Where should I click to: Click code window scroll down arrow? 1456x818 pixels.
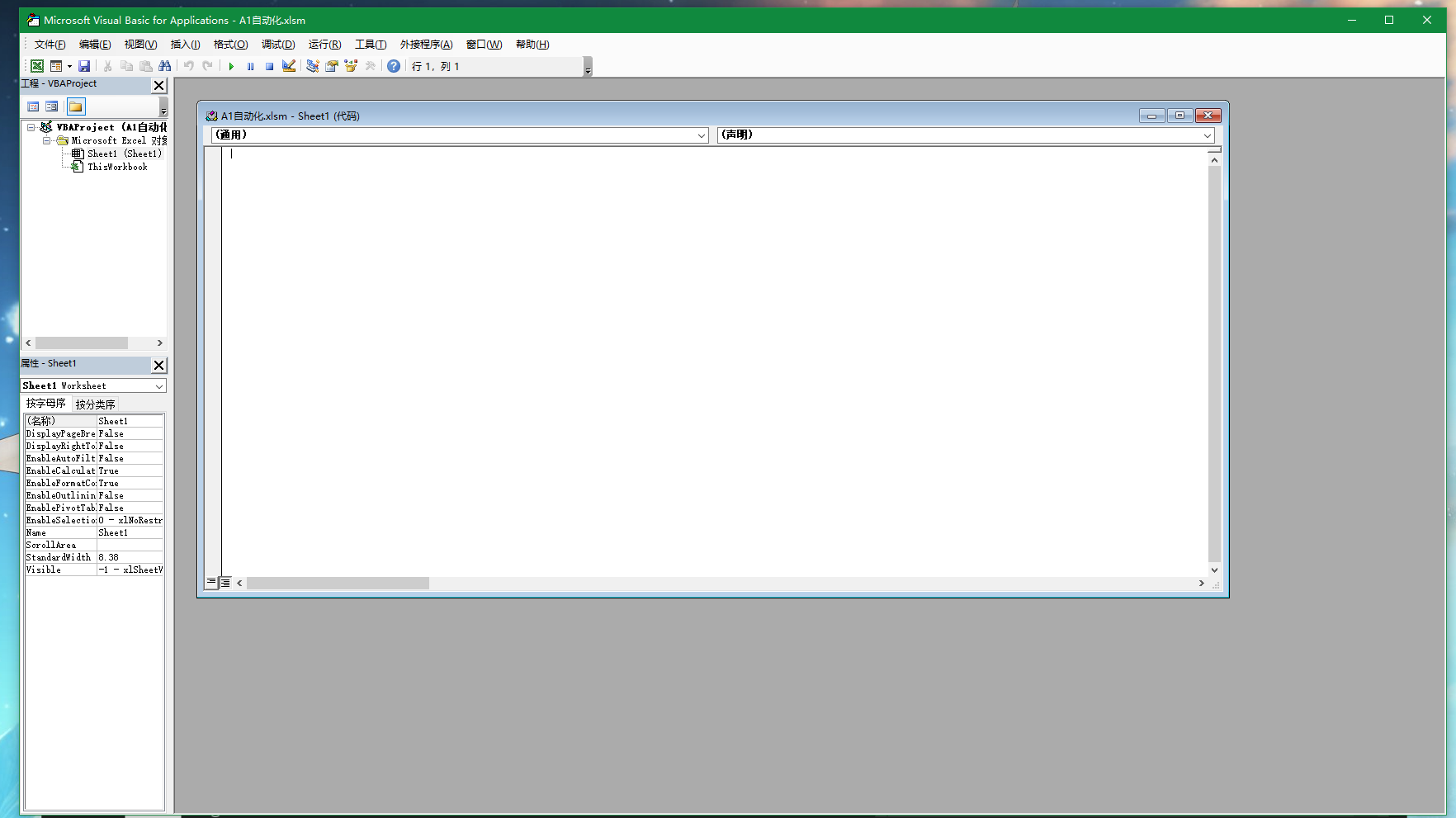pyautogui.click(x=1214, y=570)
